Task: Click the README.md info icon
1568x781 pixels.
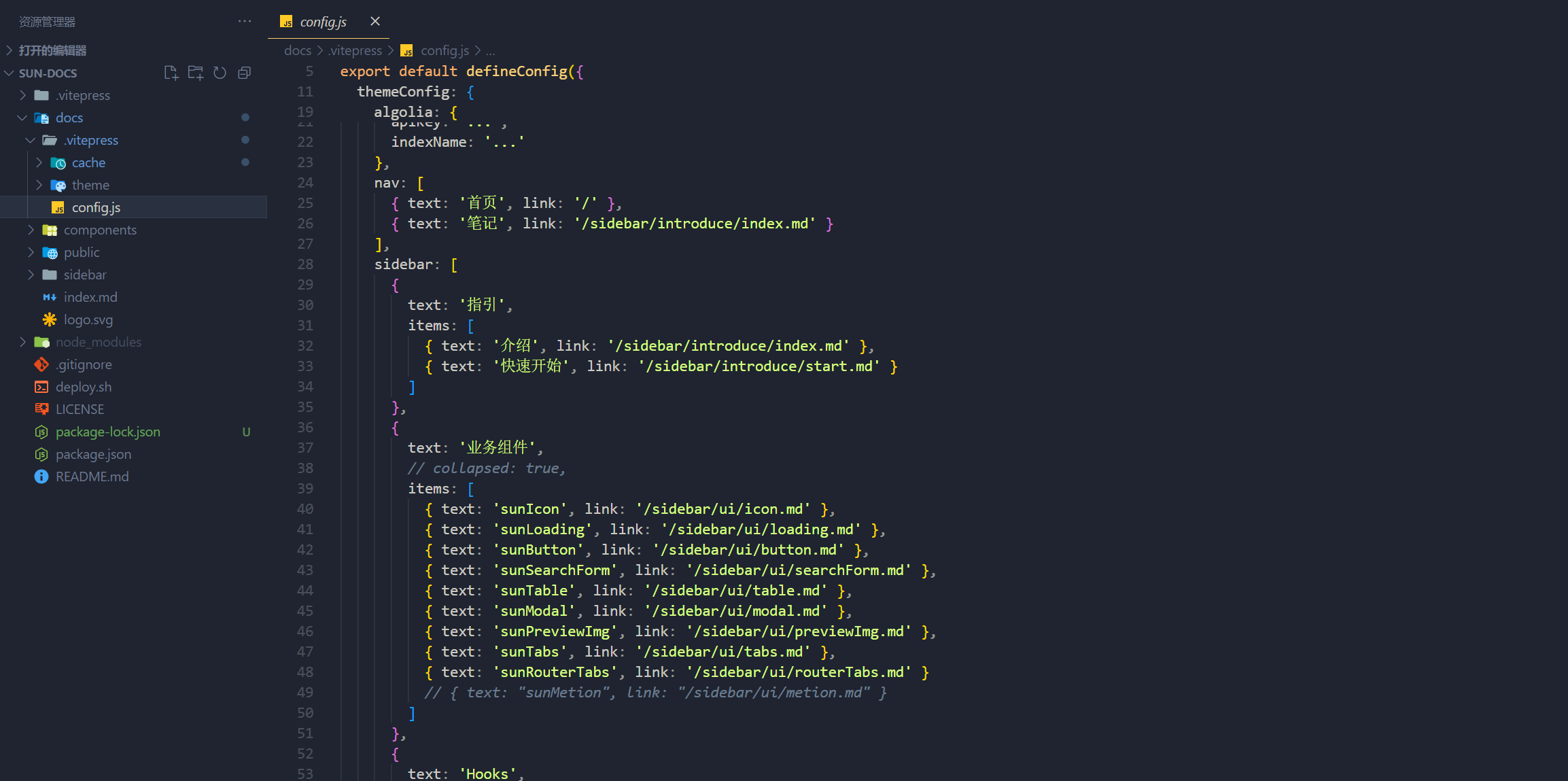Action: pos(41,476)
